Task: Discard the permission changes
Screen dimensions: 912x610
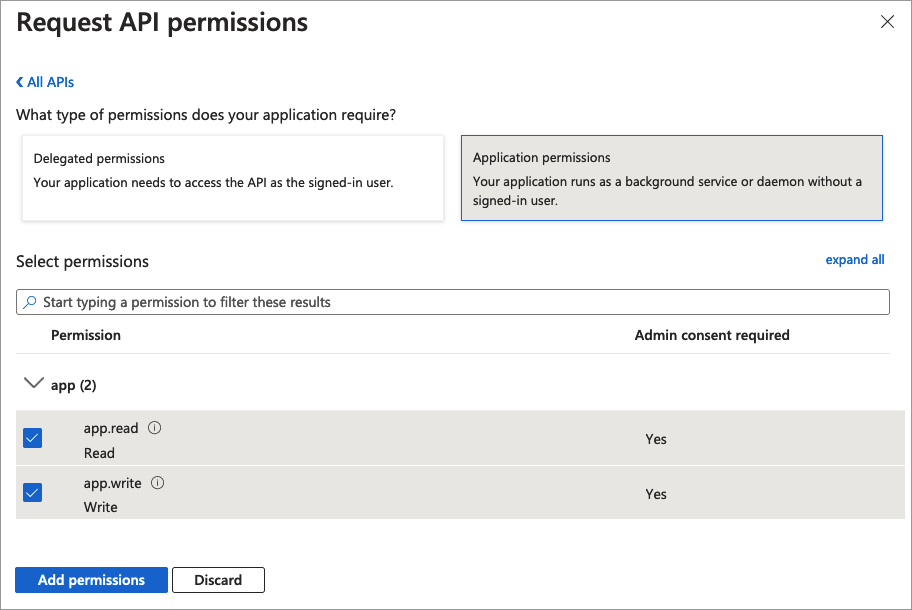Action: pos(218,580)
